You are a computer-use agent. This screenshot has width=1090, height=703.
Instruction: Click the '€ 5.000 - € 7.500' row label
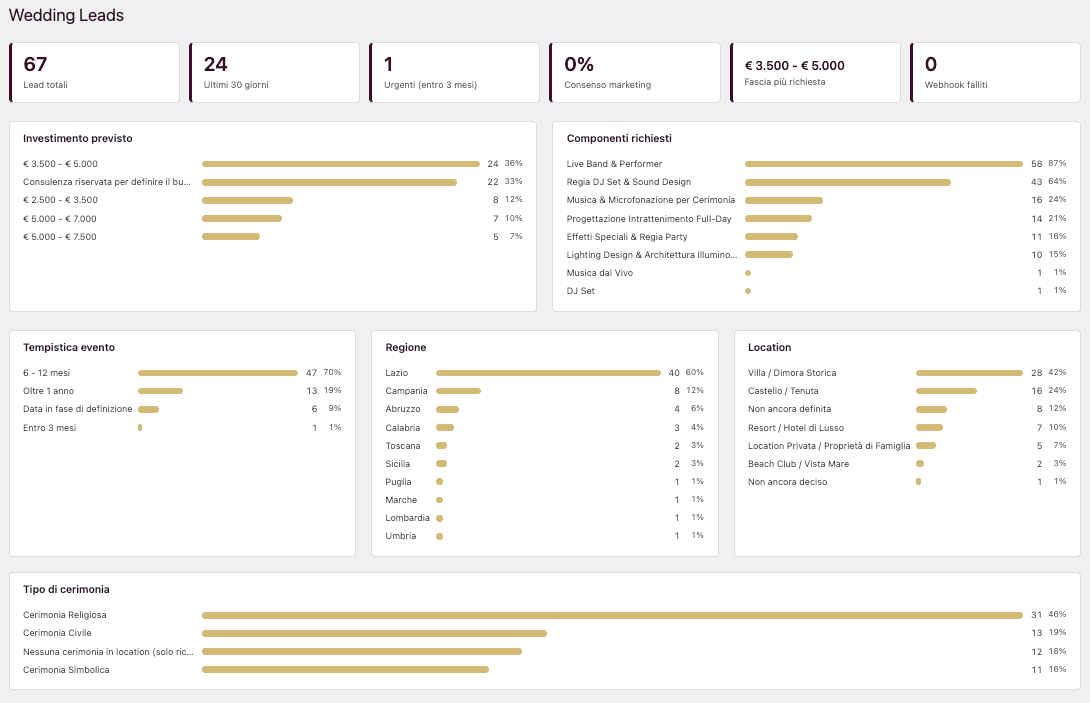60,237
